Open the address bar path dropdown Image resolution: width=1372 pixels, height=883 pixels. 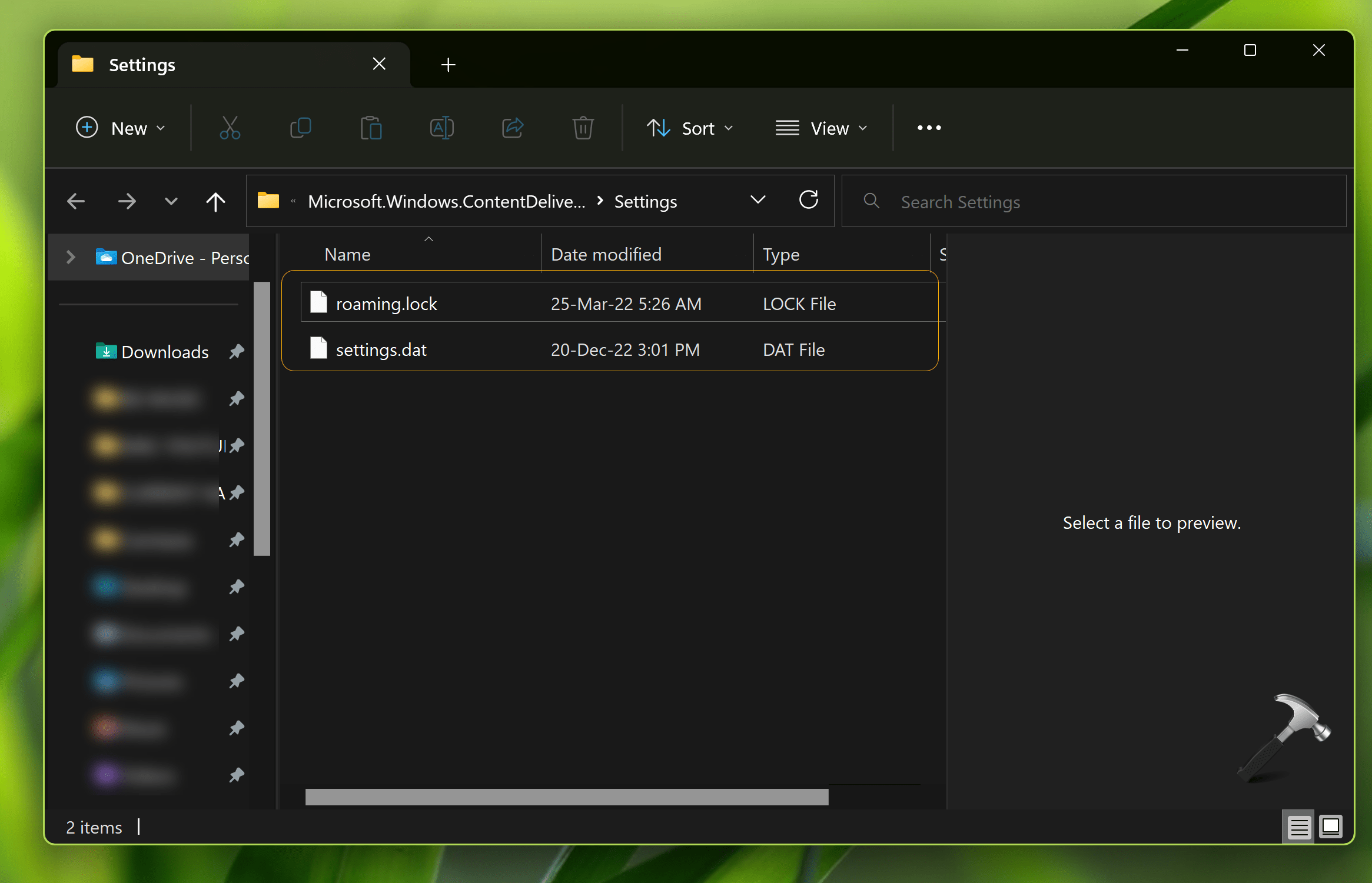tap(758, 201)
